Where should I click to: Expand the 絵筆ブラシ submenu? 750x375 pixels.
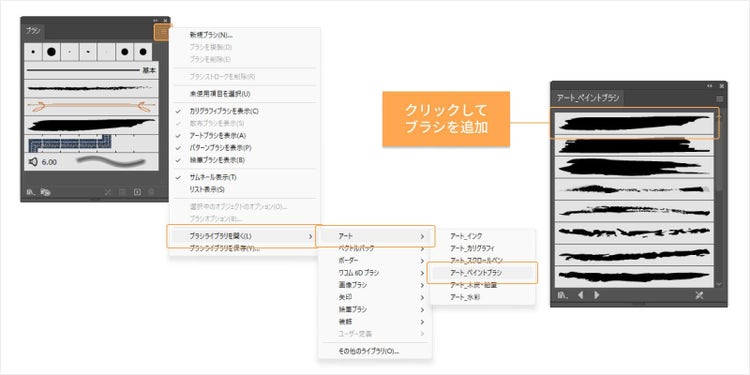[375, 309]
